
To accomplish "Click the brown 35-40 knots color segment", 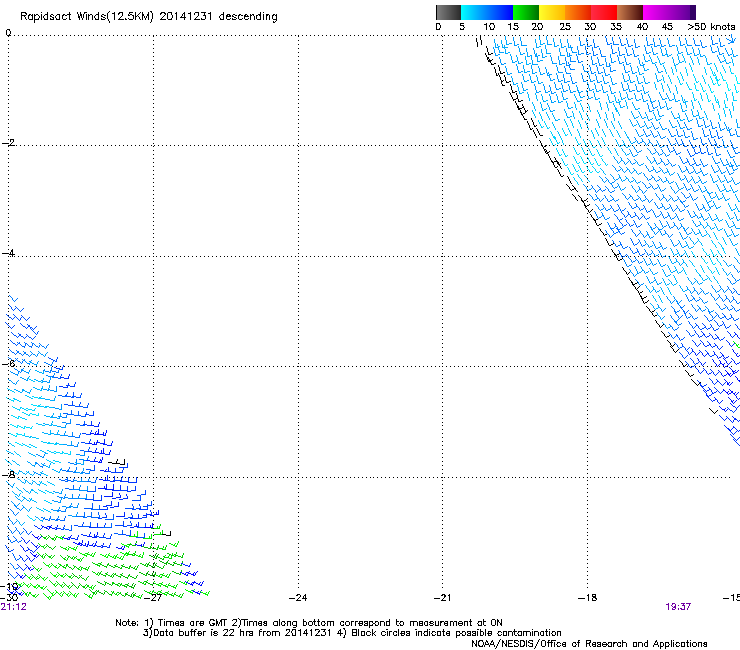I will [x=630, y=12].
